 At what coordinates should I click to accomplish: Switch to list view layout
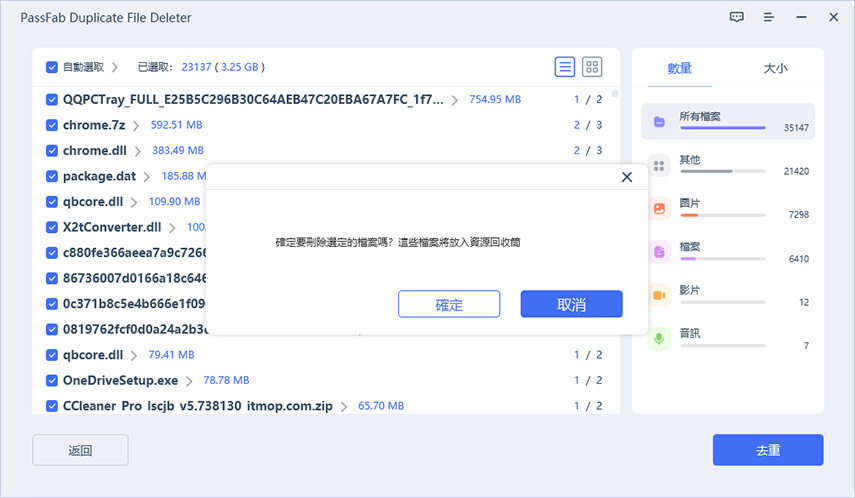pos(565,67)
